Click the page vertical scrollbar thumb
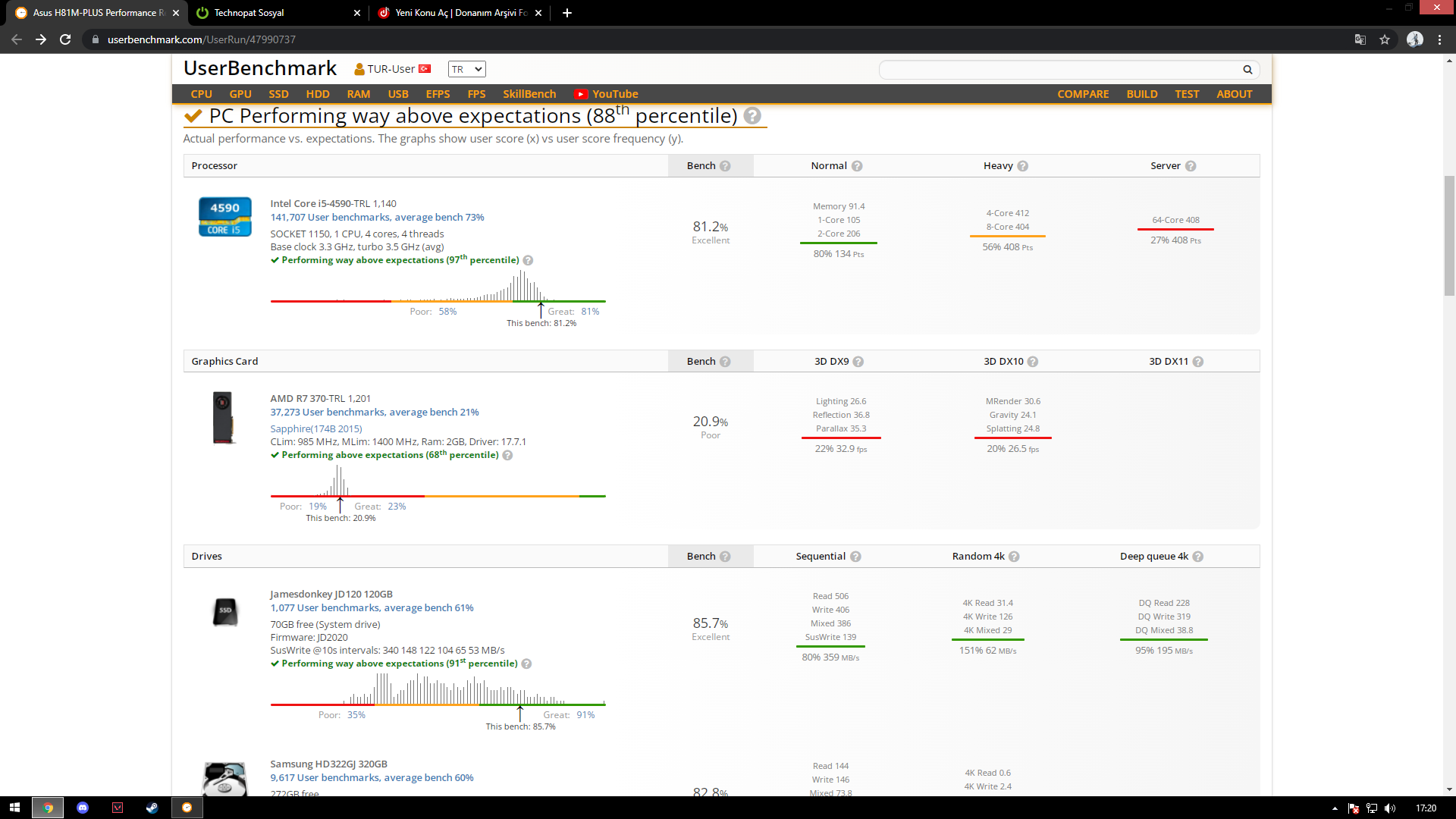 point(1449,235)
